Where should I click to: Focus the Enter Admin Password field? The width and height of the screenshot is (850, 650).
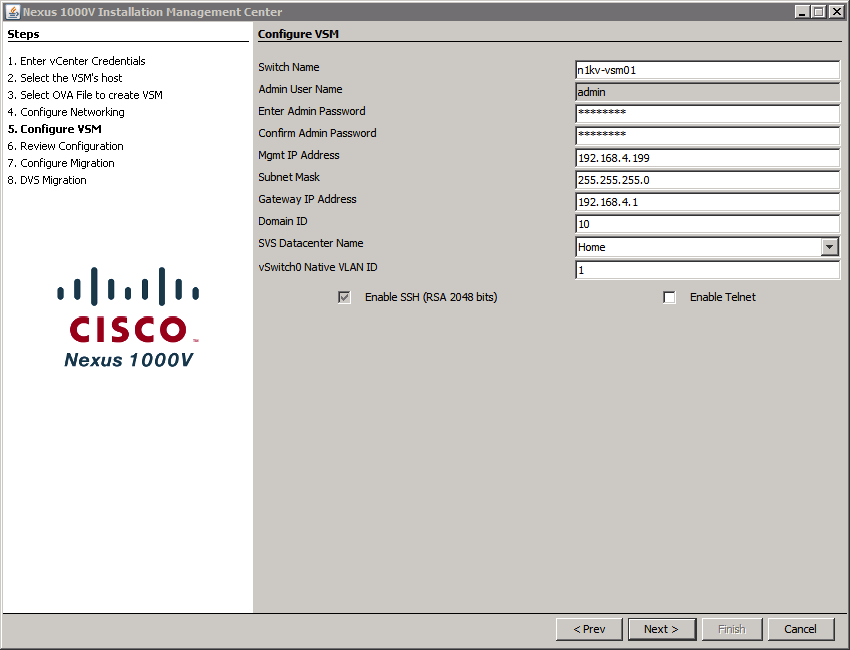707,114
